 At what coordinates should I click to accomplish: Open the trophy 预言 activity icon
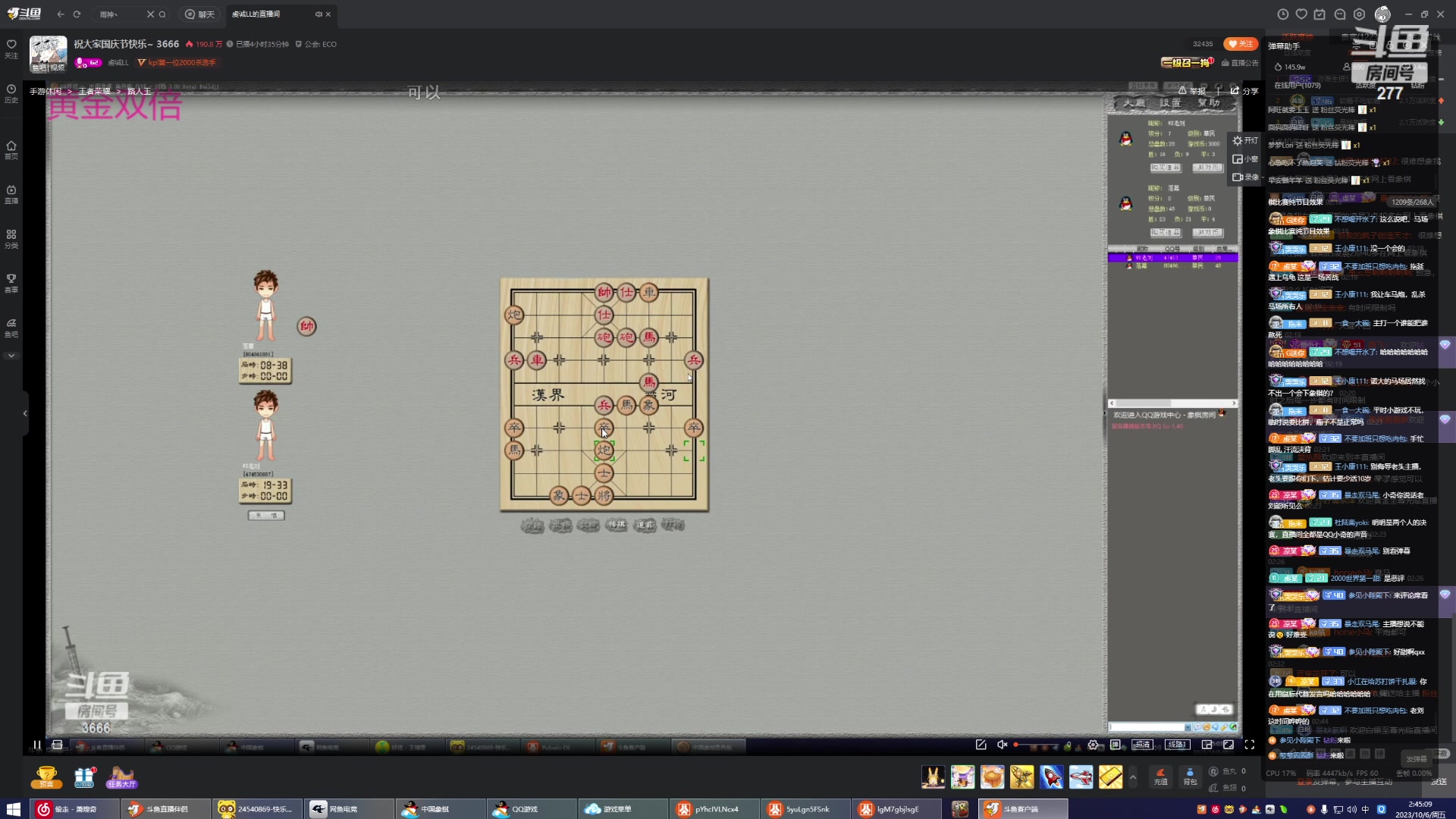pyautogui.click(x=46, y=777)
